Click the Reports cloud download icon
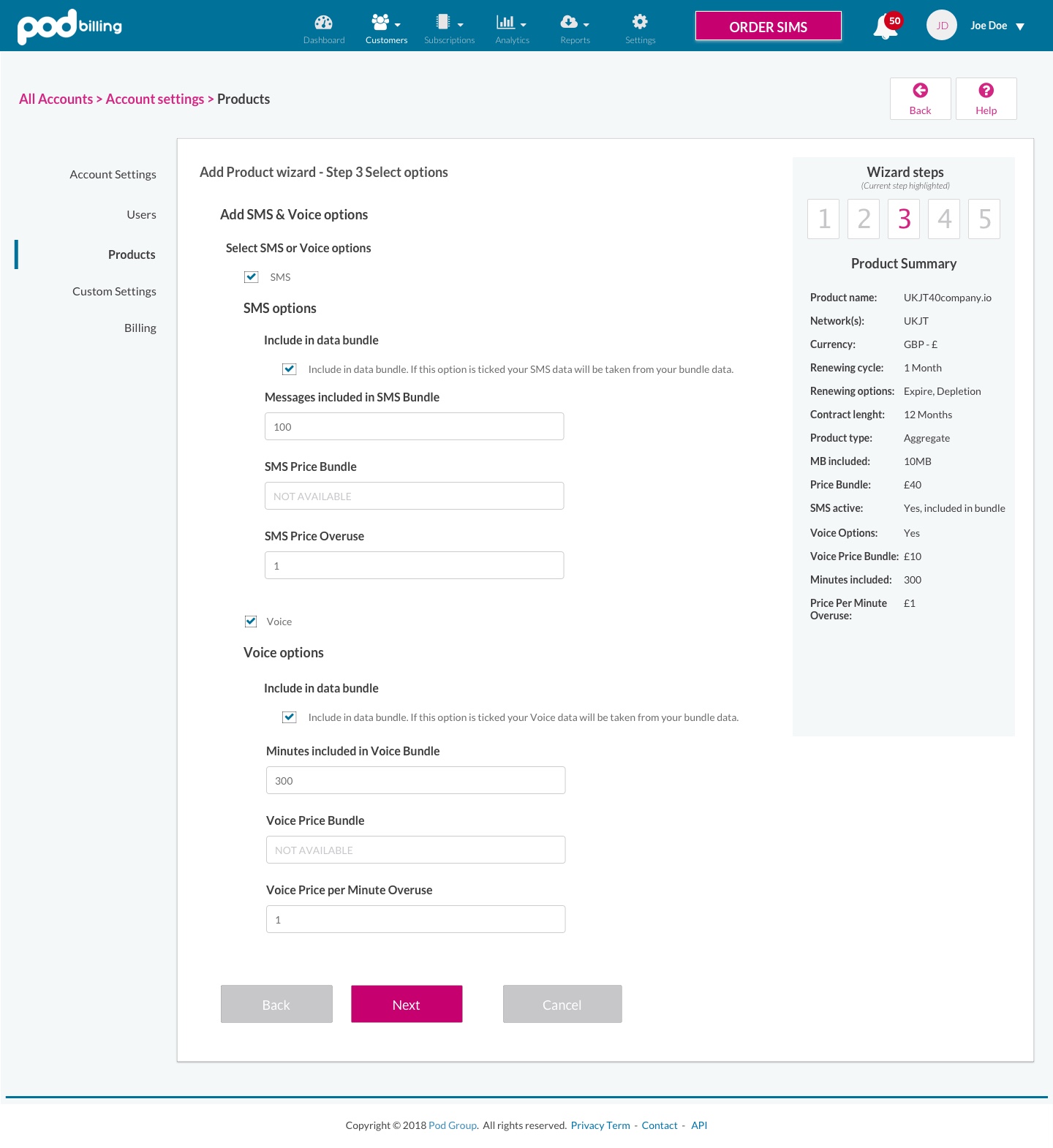This screenshot has width=1053, height=1148. tap(569, 22)
